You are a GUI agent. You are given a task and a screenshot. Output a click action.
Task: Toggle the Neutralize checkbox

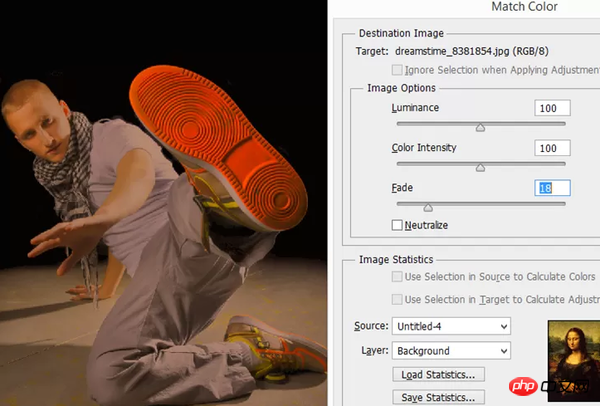(x=397, y=225)
